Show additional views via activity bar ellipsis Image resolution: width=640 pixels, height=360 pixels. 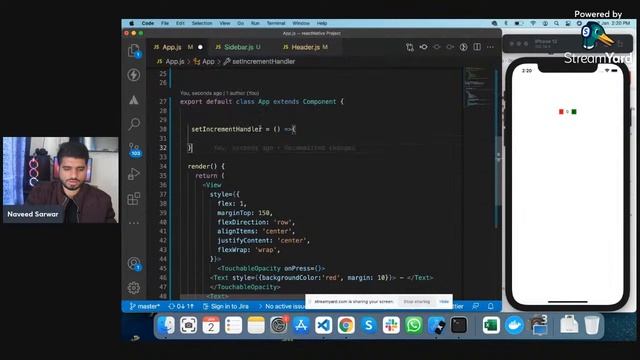[134, 223]
